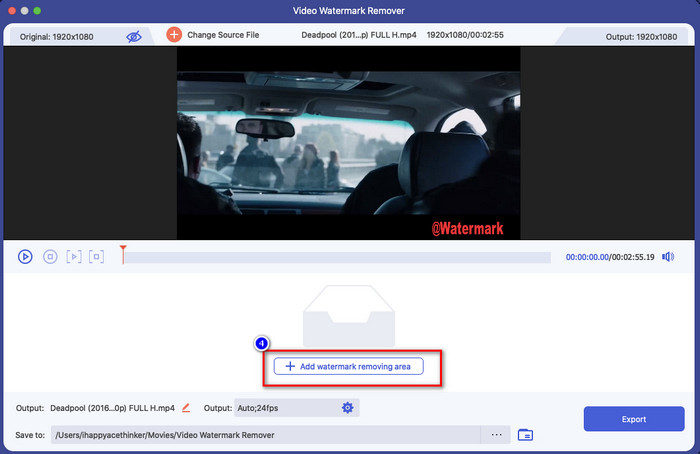Click the video timeline progress bar
The height and width of the screenshot is (454, 700).
(x=337, y=258)
